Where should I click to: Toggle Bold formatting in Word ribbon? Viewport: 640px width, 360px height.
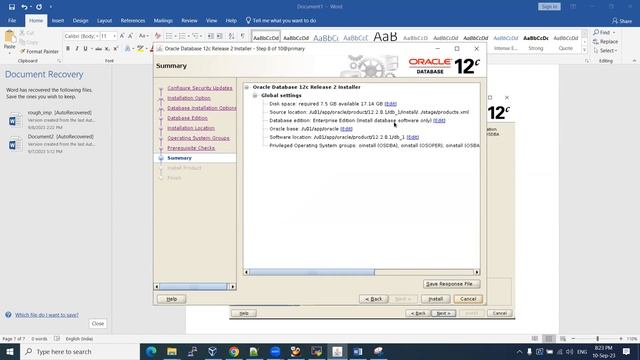[x=68, y=49]
